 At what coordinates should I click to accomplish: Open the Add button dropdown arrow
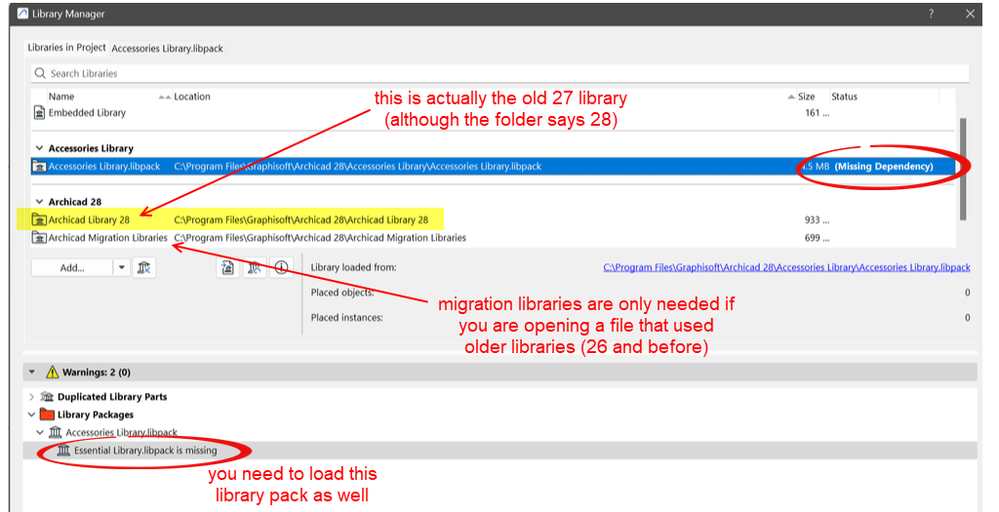tap(122, 268)
